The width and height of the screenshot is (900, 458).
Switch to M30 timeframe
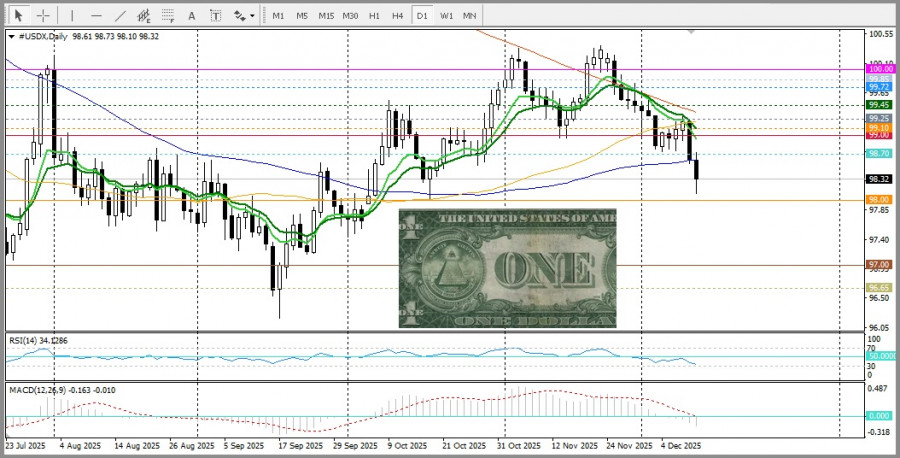tap(350, 15)
